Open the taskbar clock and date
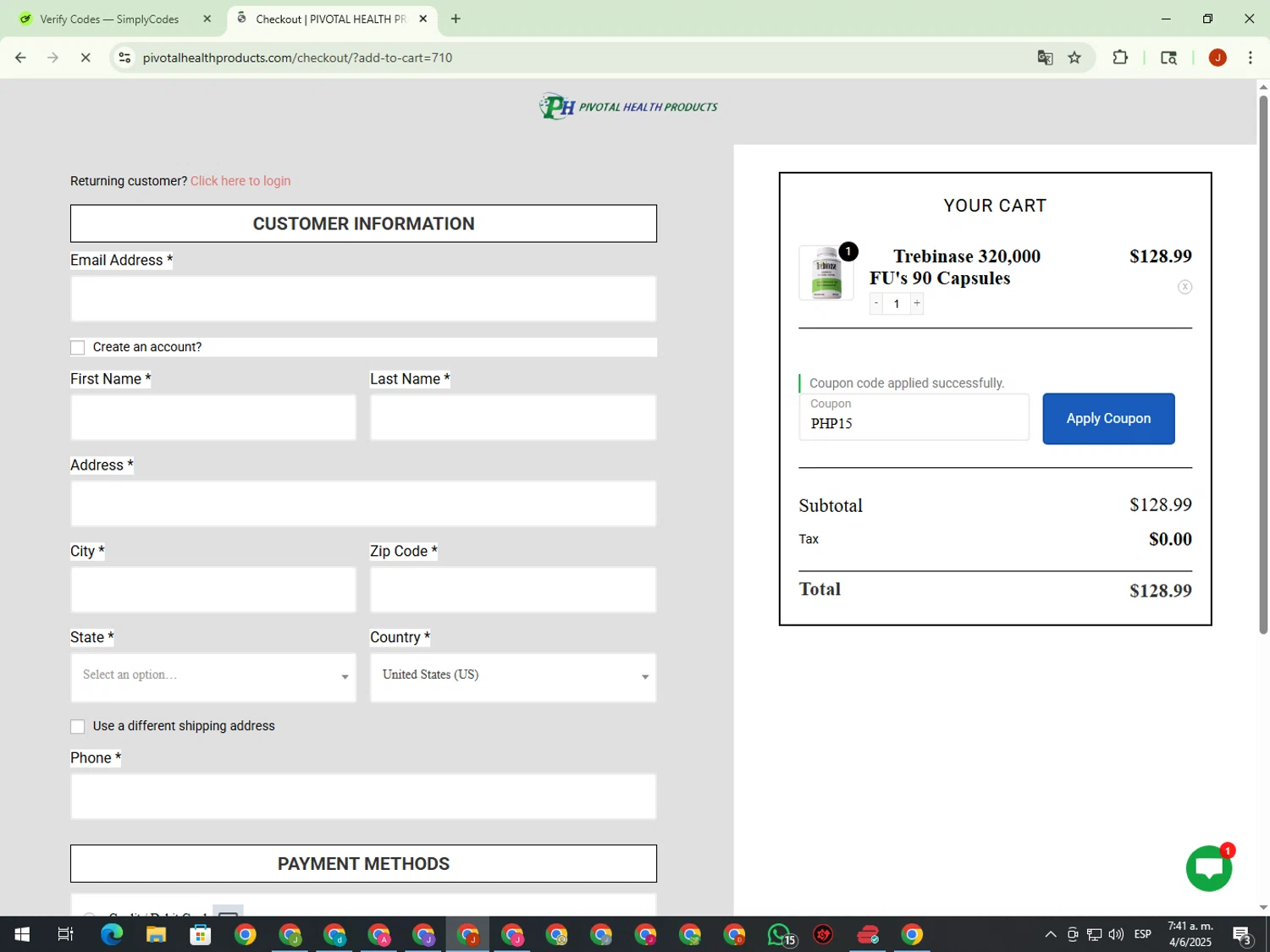Image resolution: width=1270 pixels, height=952 pixels. pyautogui.click(x=1190, y=934)
